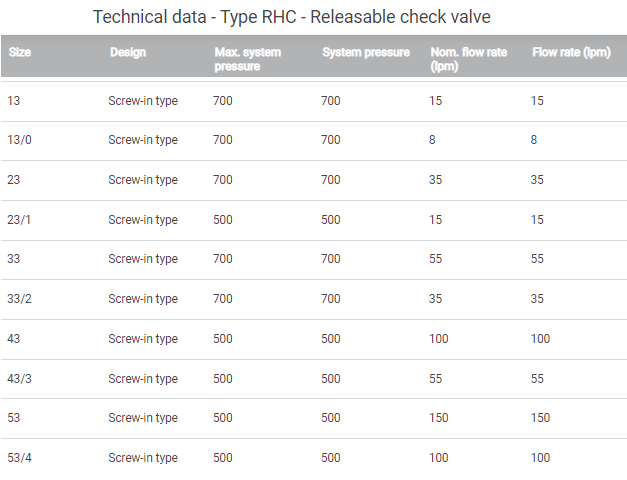Click the '53/4' size cell
The width and height of the screenshot is (627, 480).
(x=20, y=458)
